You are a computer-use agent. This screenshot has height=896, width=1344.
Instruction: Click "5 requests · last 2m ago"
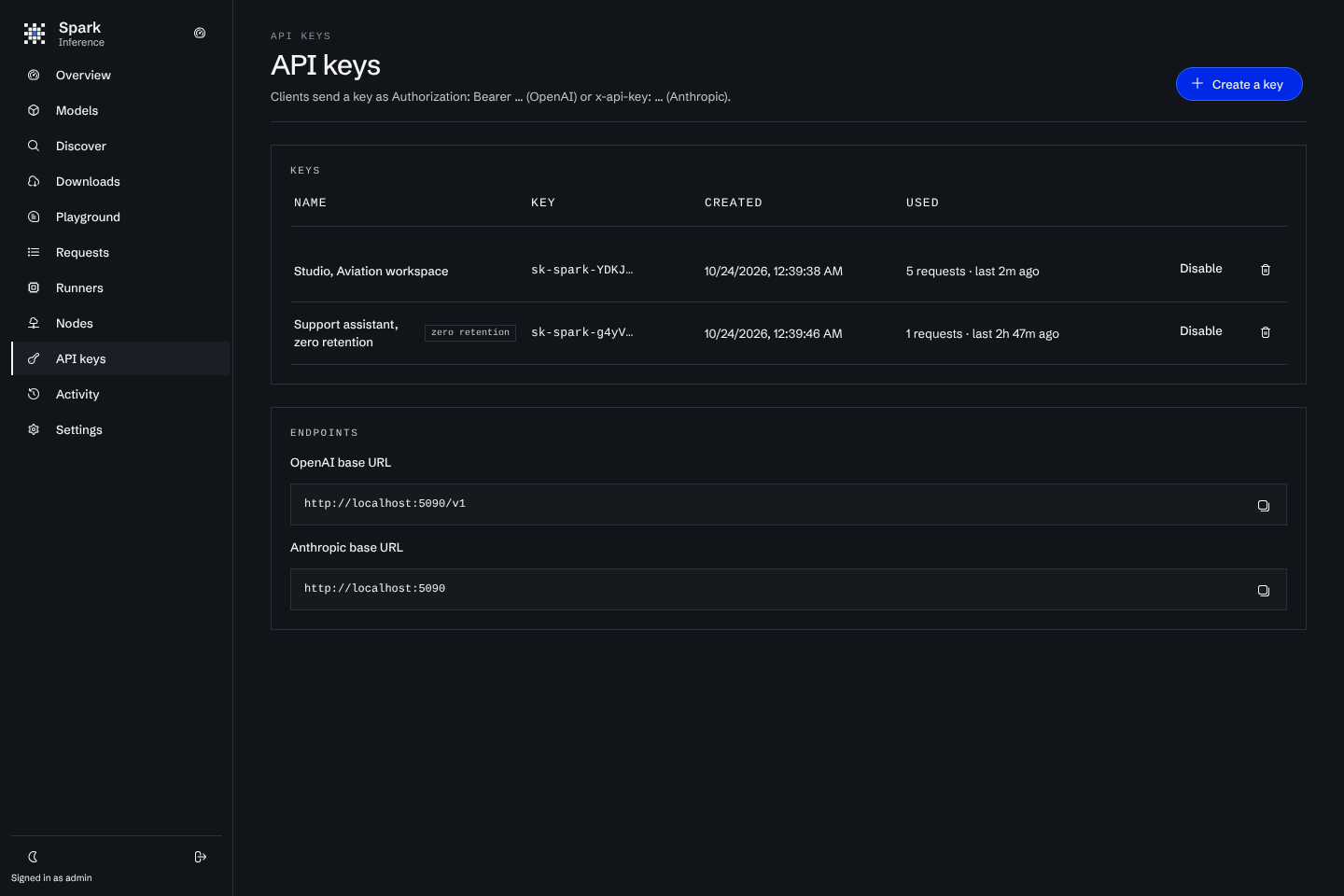pos(973,271)
